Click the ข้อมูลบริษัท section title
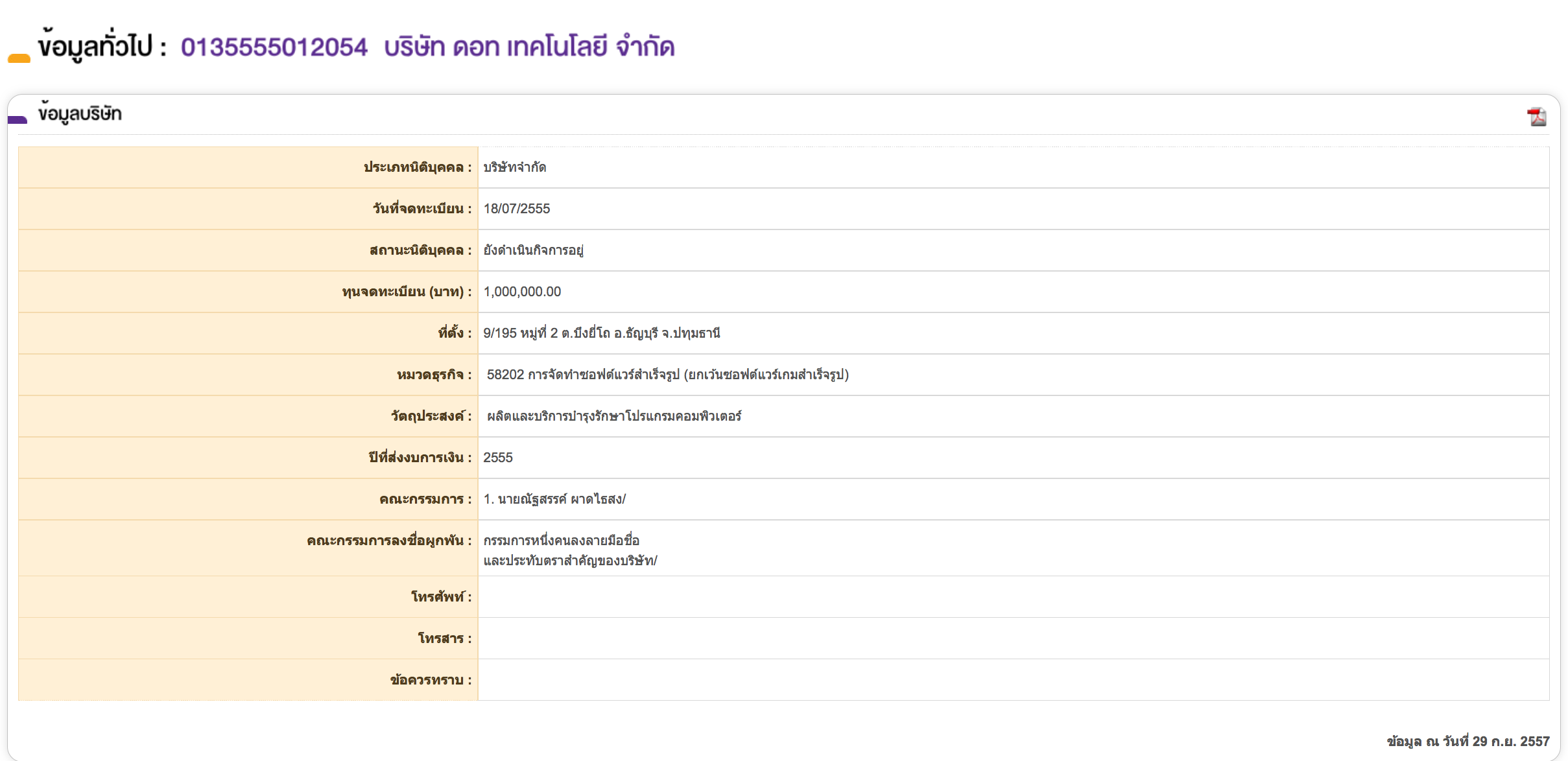The image size is (1568, 761). click(80, 114)
